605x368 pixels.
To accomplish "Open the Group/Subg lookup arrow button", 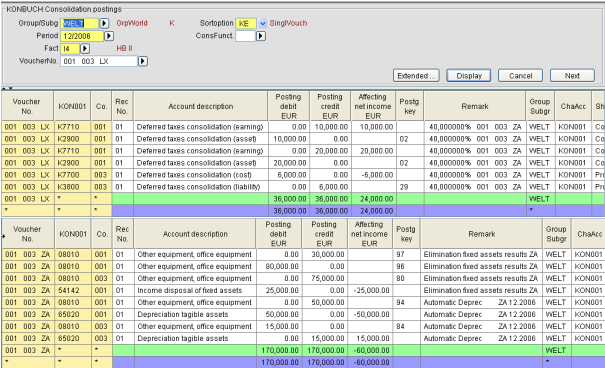I will coord(104,24).
